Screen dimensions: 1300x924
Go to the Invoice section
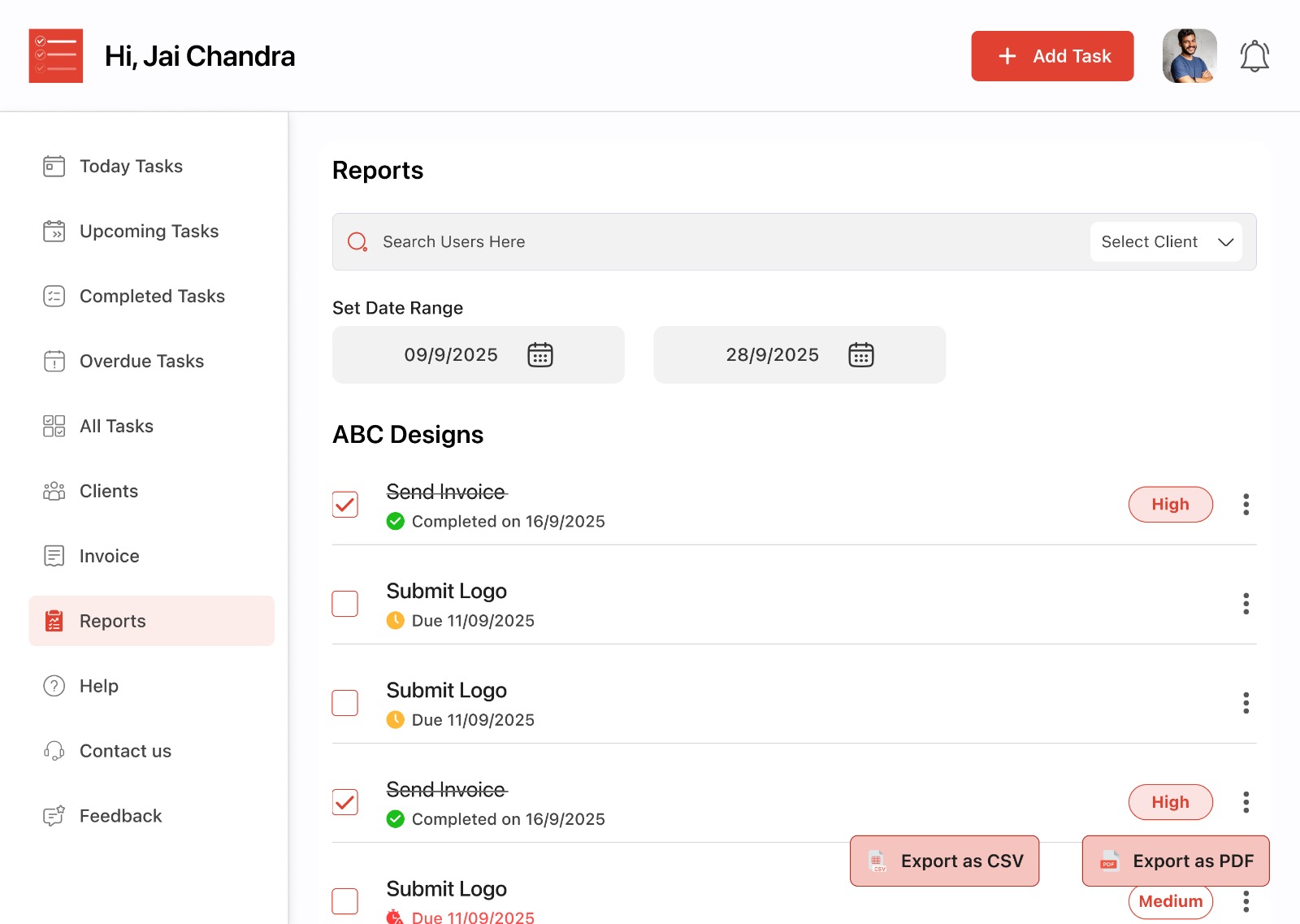pyautogui.click(x=109, y=556)
